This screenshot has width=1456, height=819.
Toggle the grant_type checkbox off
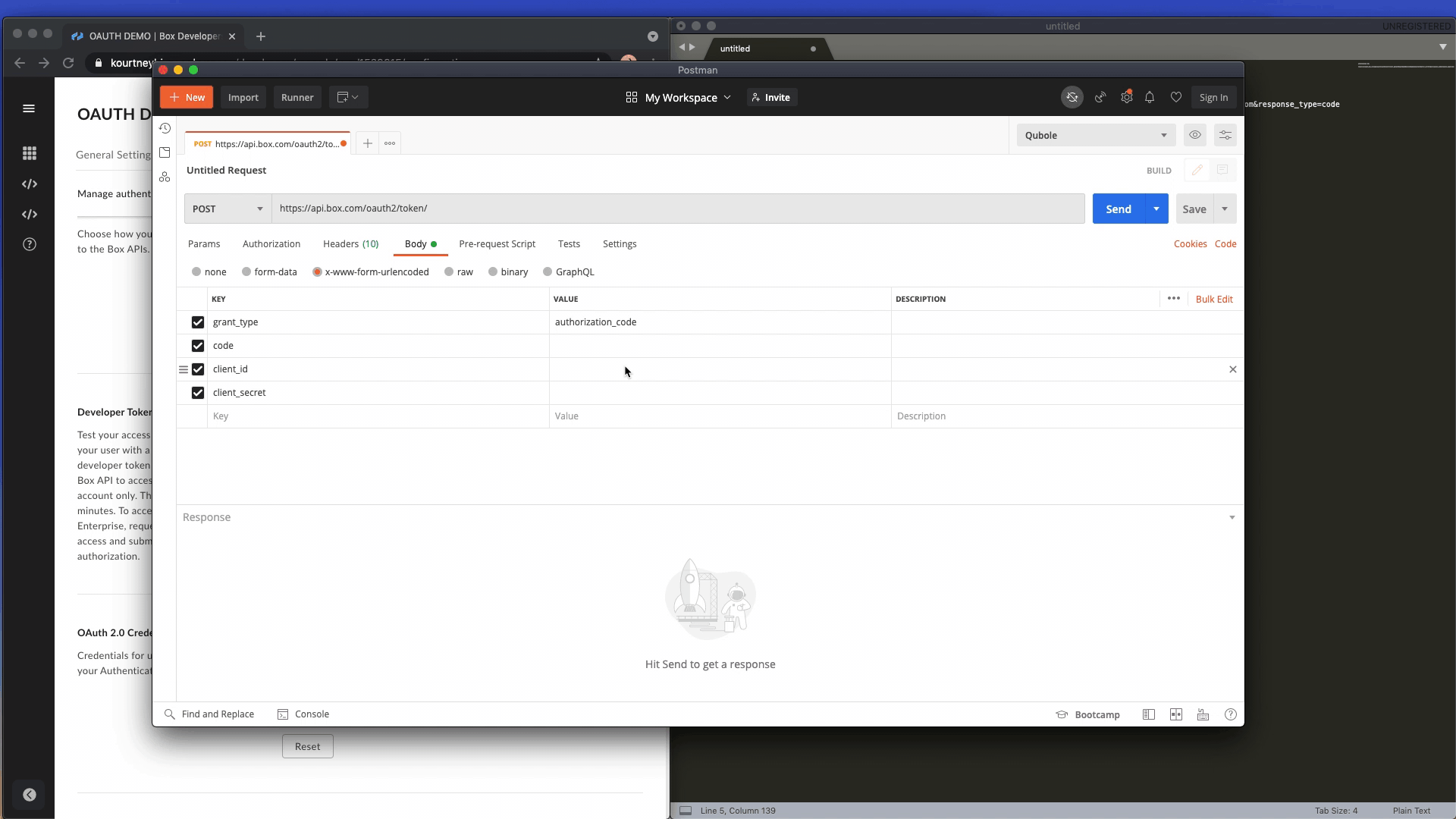pos(198,321)
